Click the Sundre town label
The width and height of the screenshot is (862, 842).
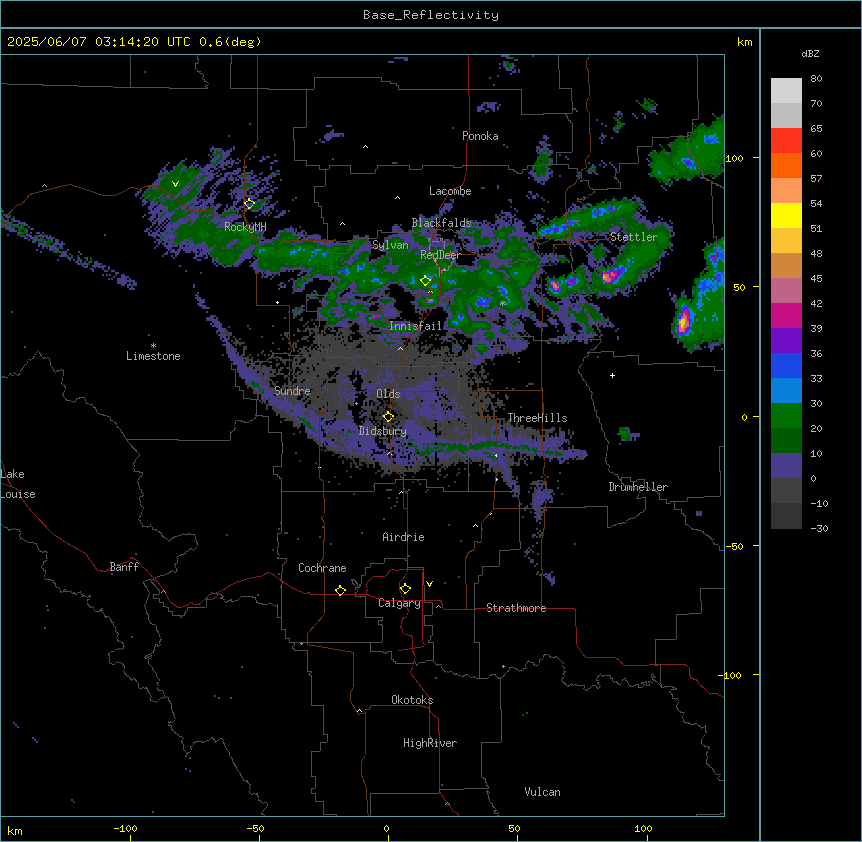(x=292, y=391)
